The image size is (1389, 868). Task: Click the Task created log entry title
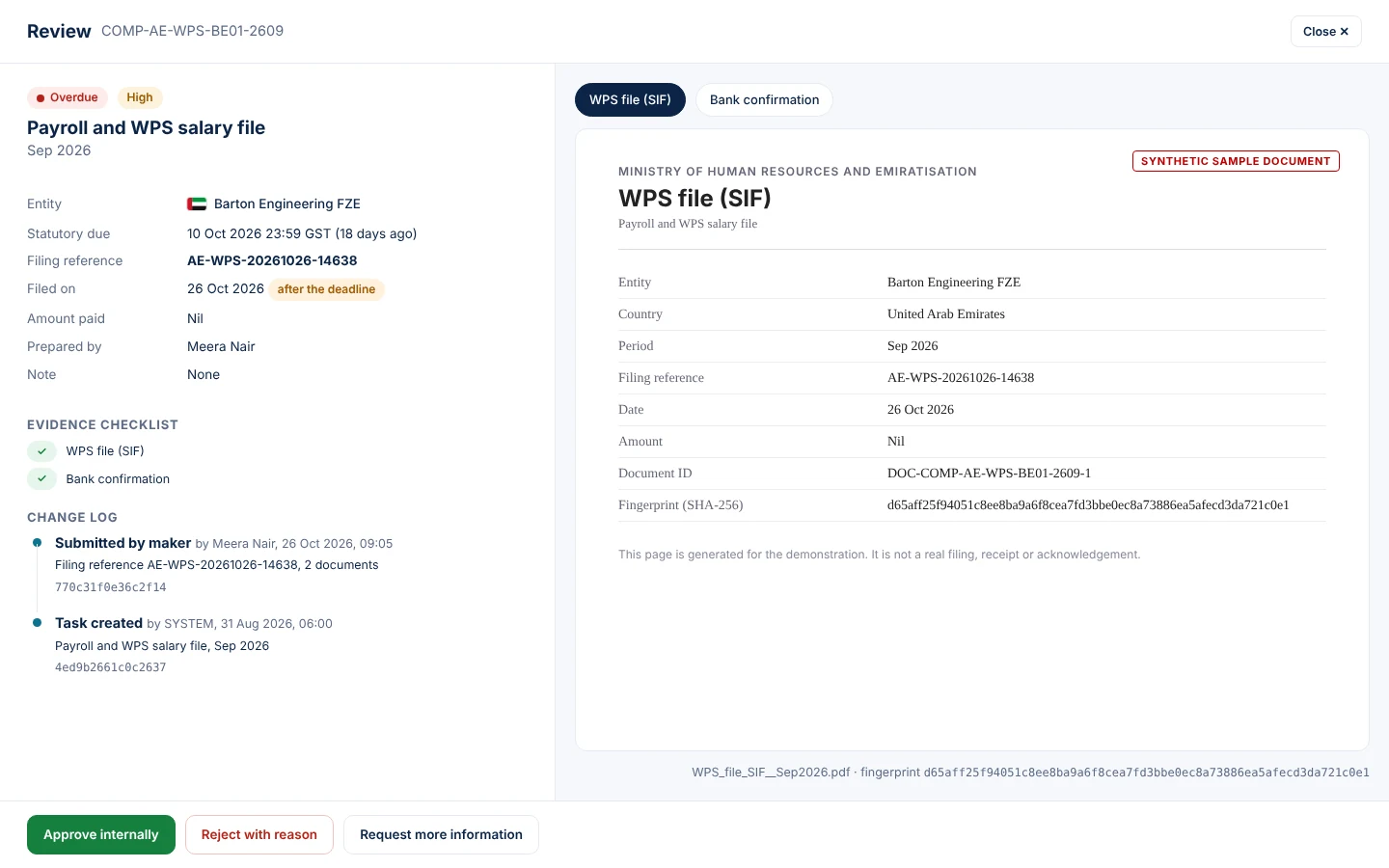[98, 623]
